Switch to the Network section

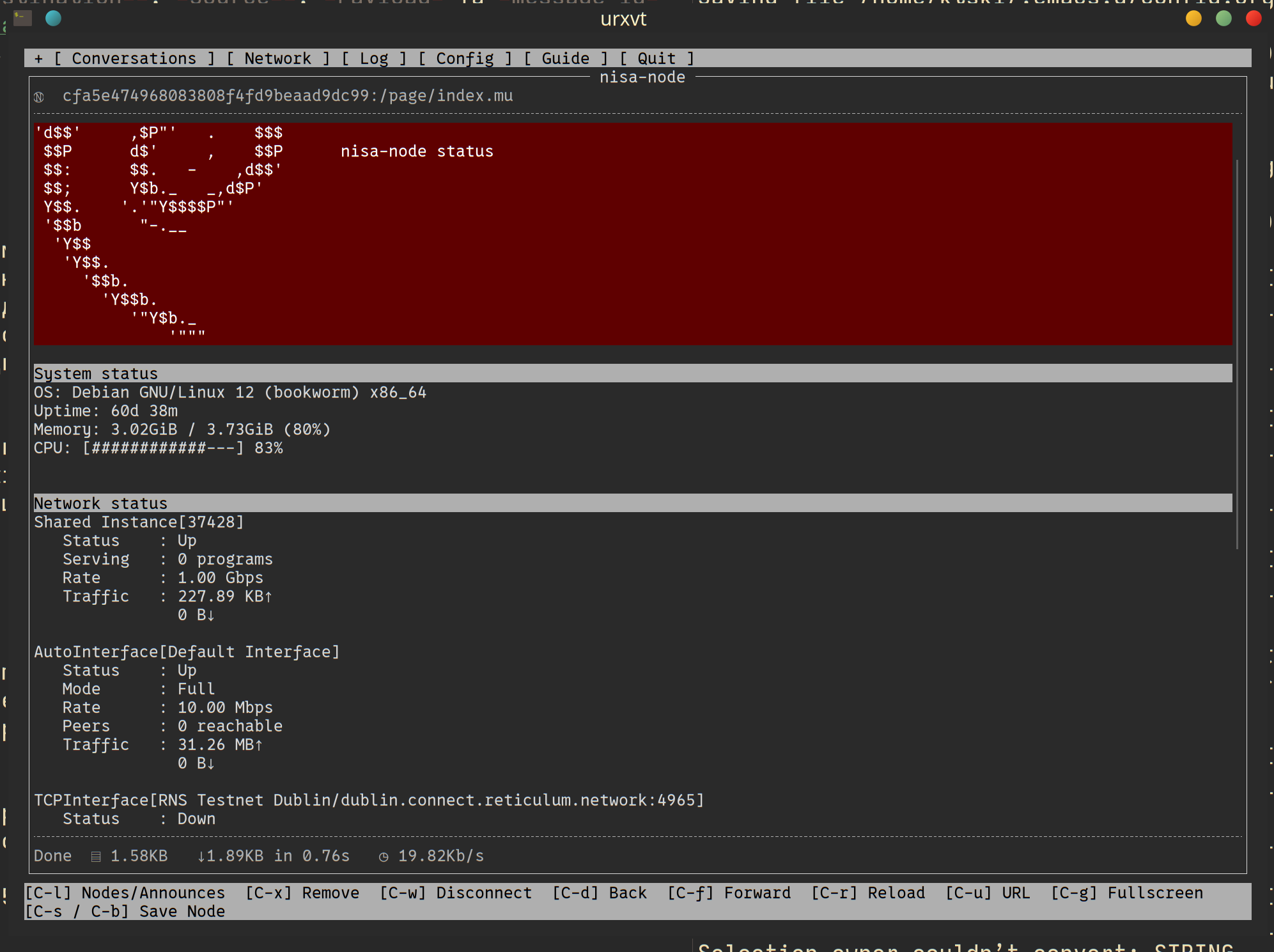tap(277, 59)
